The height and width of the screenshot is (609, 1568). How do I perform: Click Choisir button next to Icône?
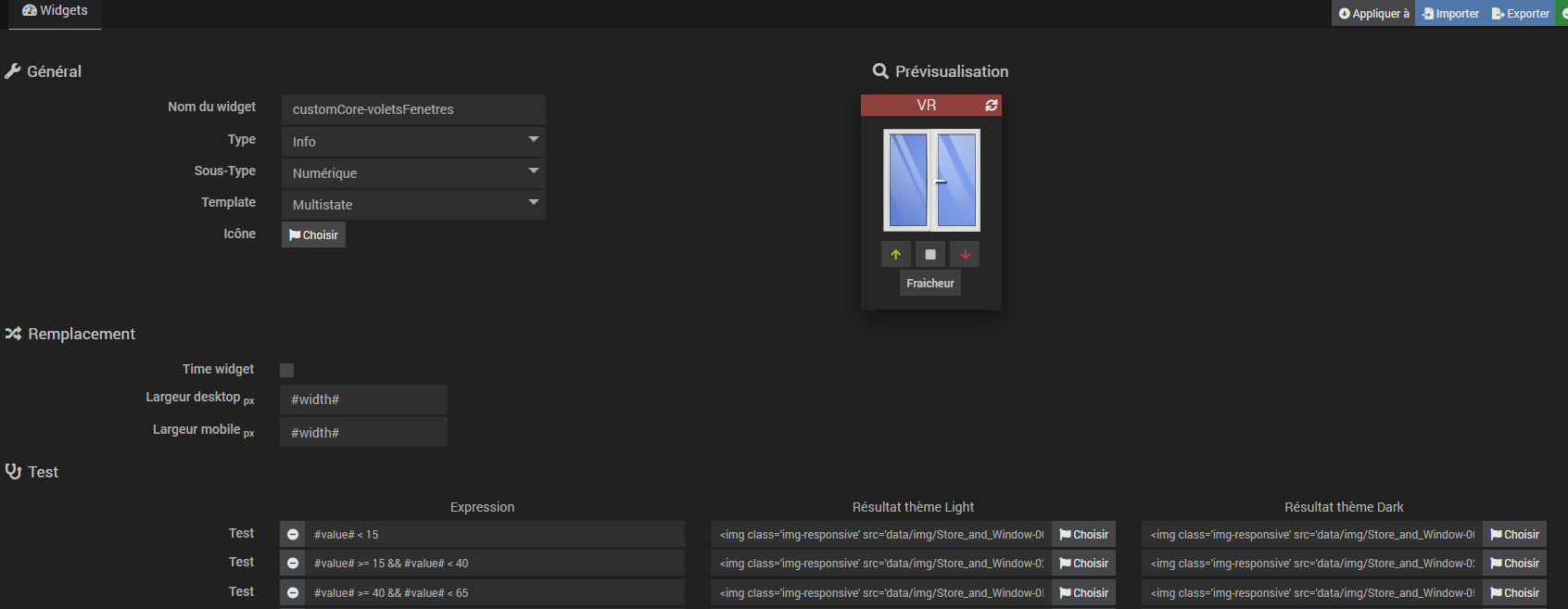point(313,235)
